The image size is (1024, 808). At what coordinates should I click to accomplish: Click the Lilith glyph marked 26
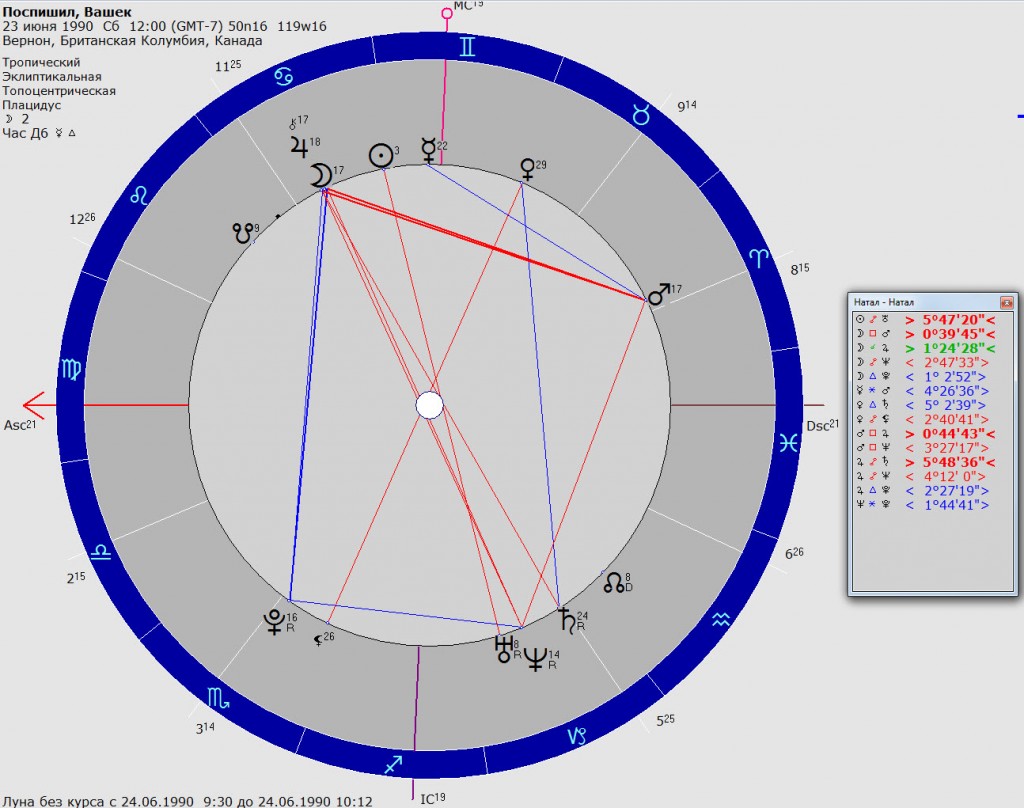(x=318, y=640)
